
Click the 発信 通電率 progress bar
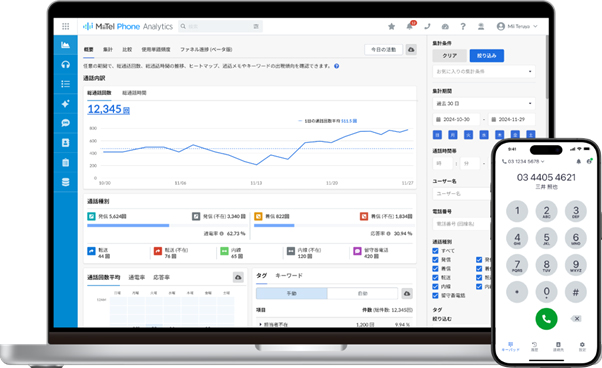click(x=166, y=226)
